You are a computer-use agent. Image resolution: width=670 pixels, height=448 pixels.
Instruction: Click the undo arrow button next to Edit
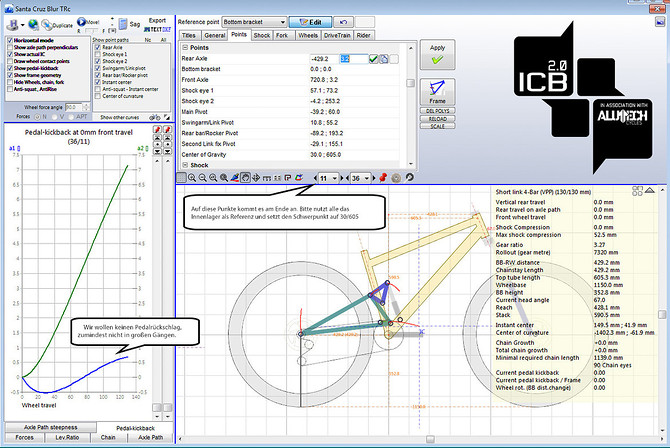pos(343,22)
